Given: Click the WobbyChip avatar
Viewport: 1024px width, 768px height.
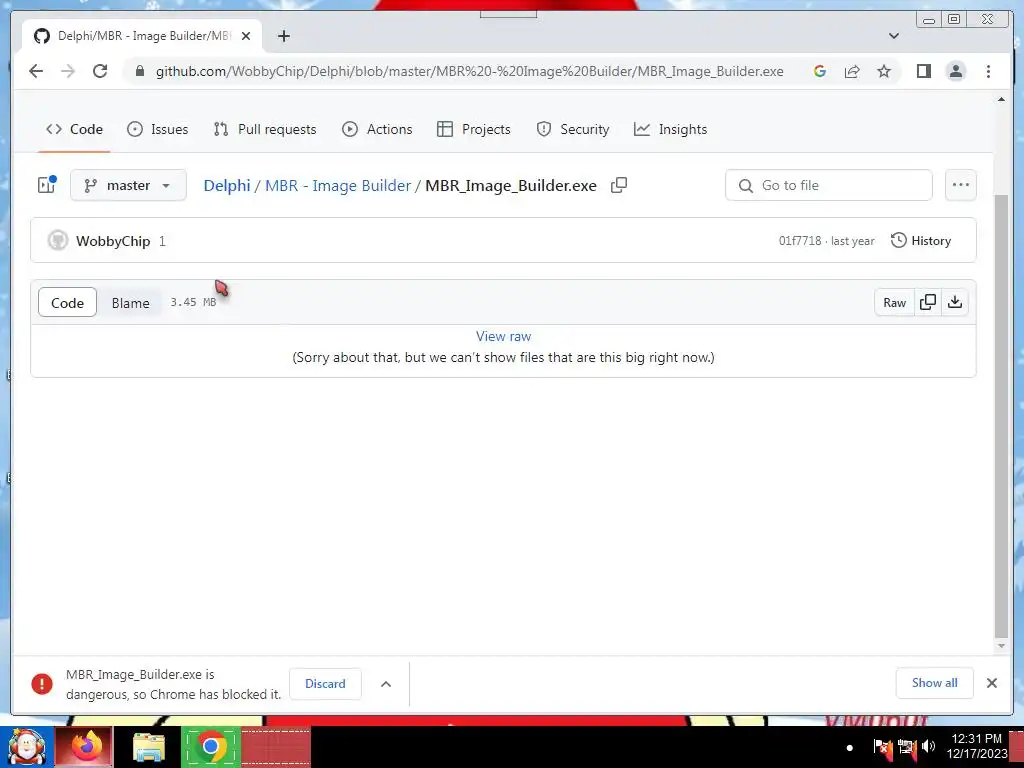Looking at the screenshot, I should (x=57, y=240).
